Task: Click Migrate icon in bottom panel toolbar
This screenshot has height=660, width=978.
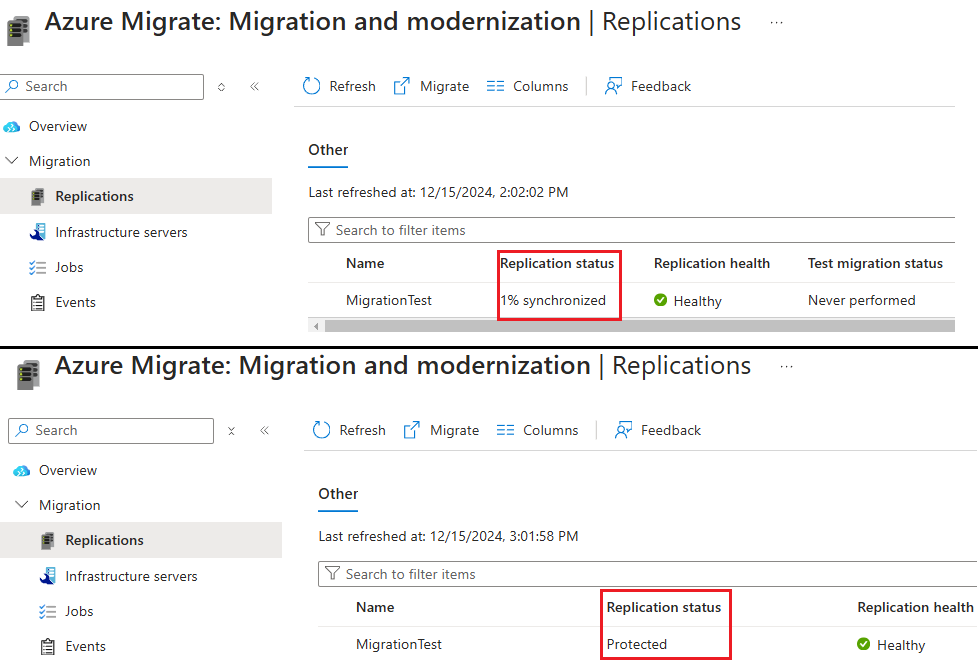Action: 412,430
